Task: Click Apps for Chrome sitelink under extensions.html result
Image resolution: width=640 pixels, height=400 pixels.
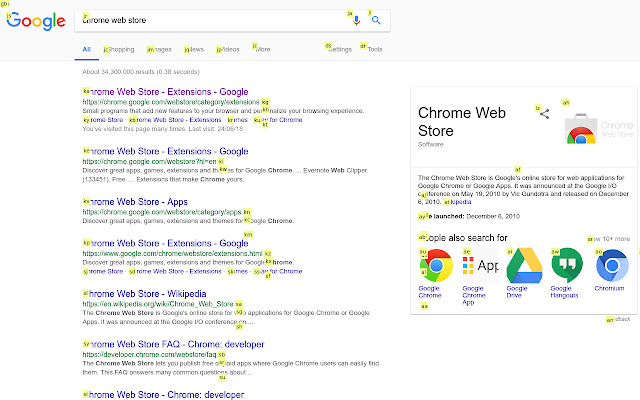Action: click(278, 271)
